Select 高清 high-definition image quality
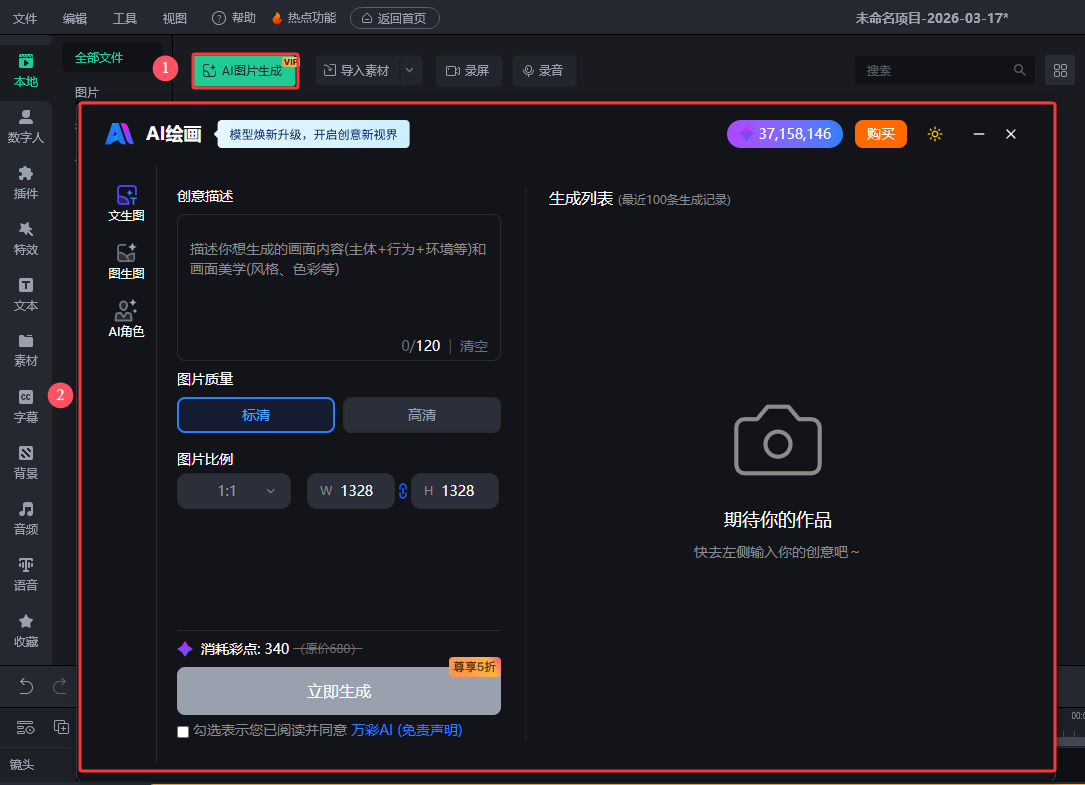 [421, 415]
